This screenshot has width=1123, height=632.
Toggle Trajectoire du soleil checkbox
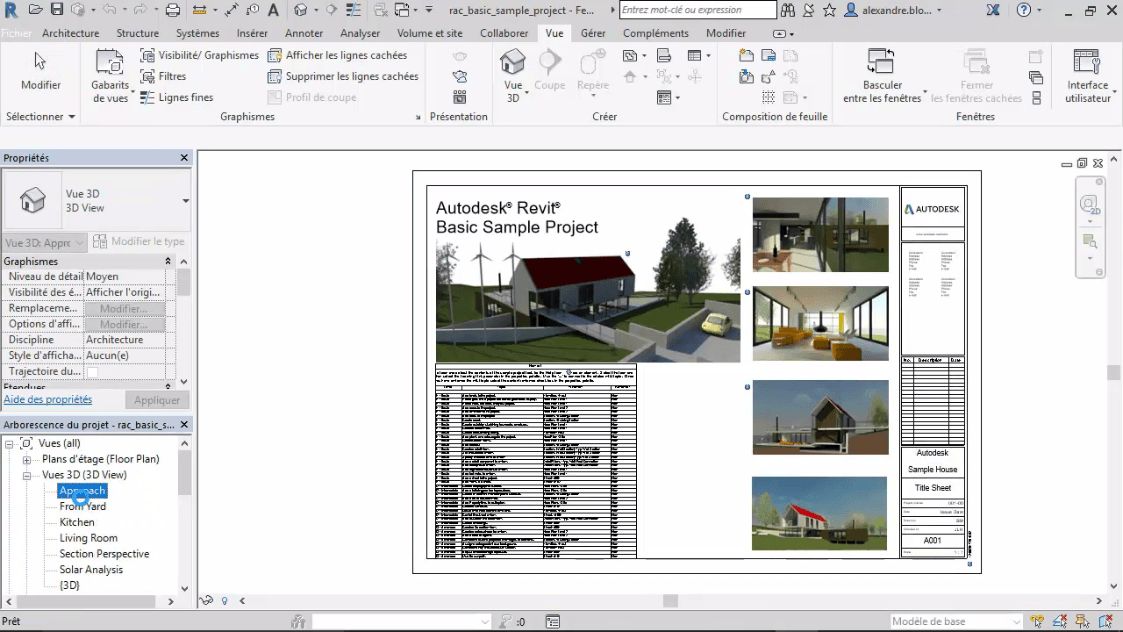tap(92, 372)
